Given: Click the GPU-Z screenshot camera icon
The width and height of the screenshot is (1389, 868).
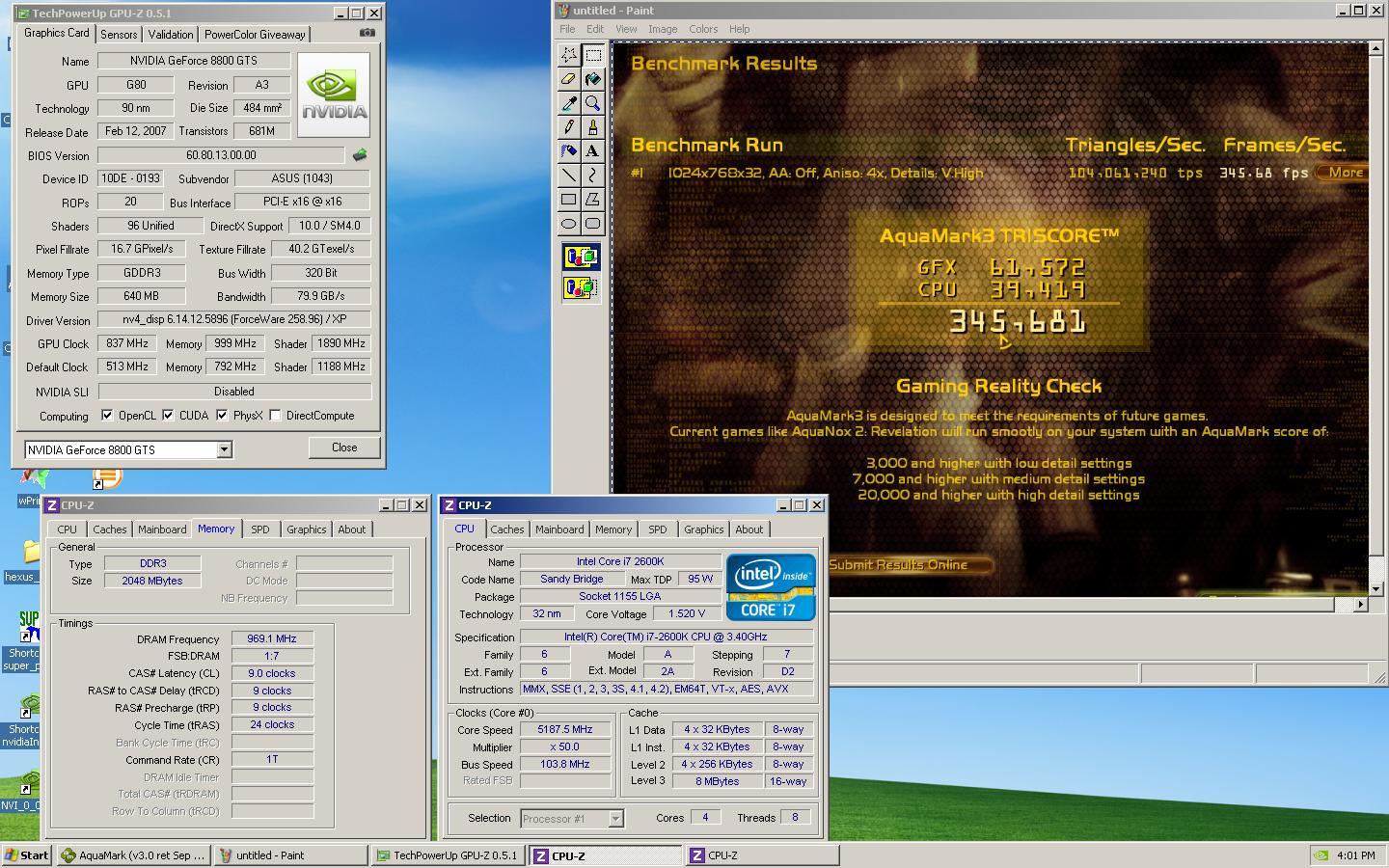Looking at the screenshot, I should pos(367,32).
